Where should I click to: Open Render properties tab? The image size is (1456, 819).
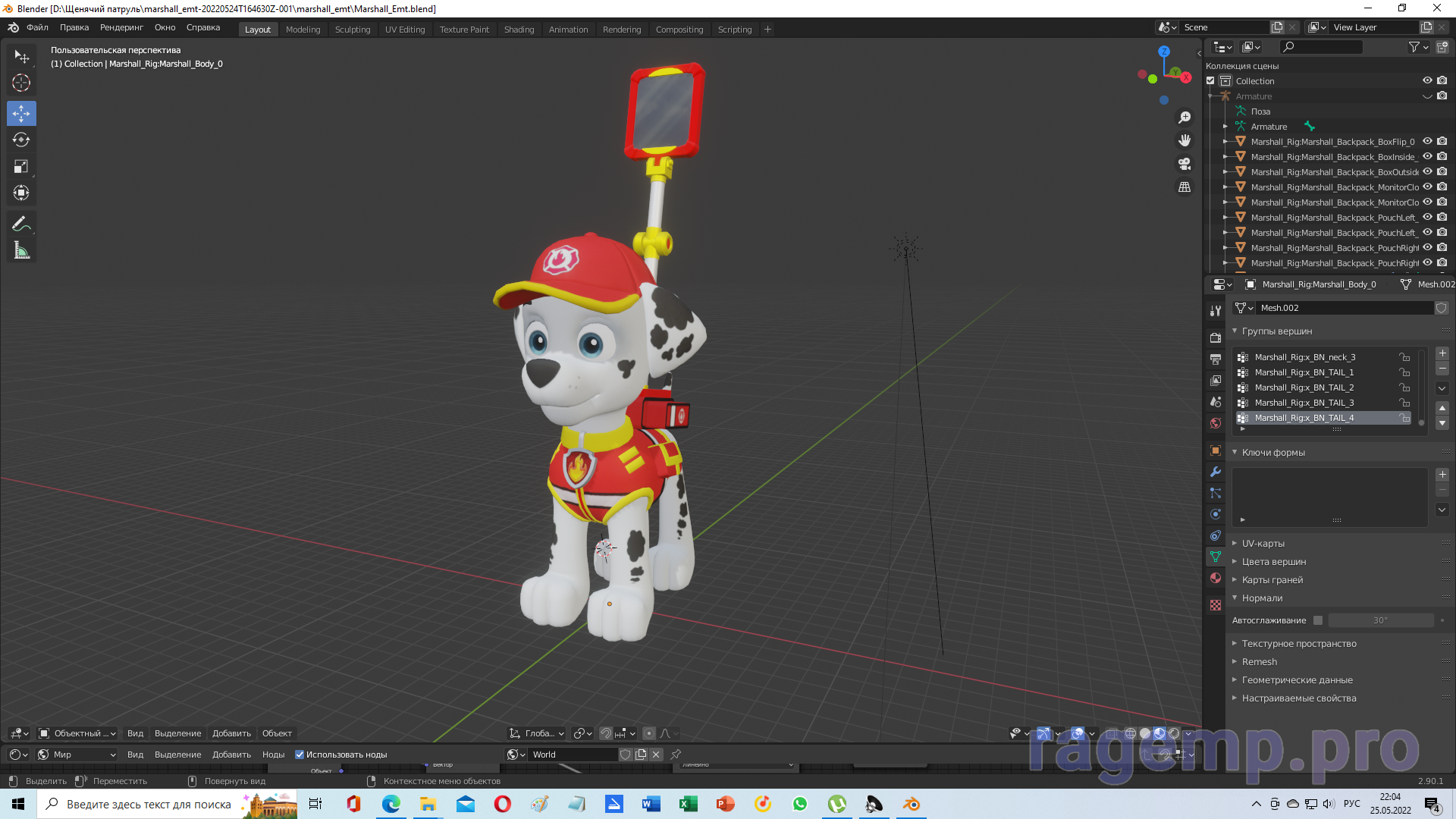tap(1216, 337)
